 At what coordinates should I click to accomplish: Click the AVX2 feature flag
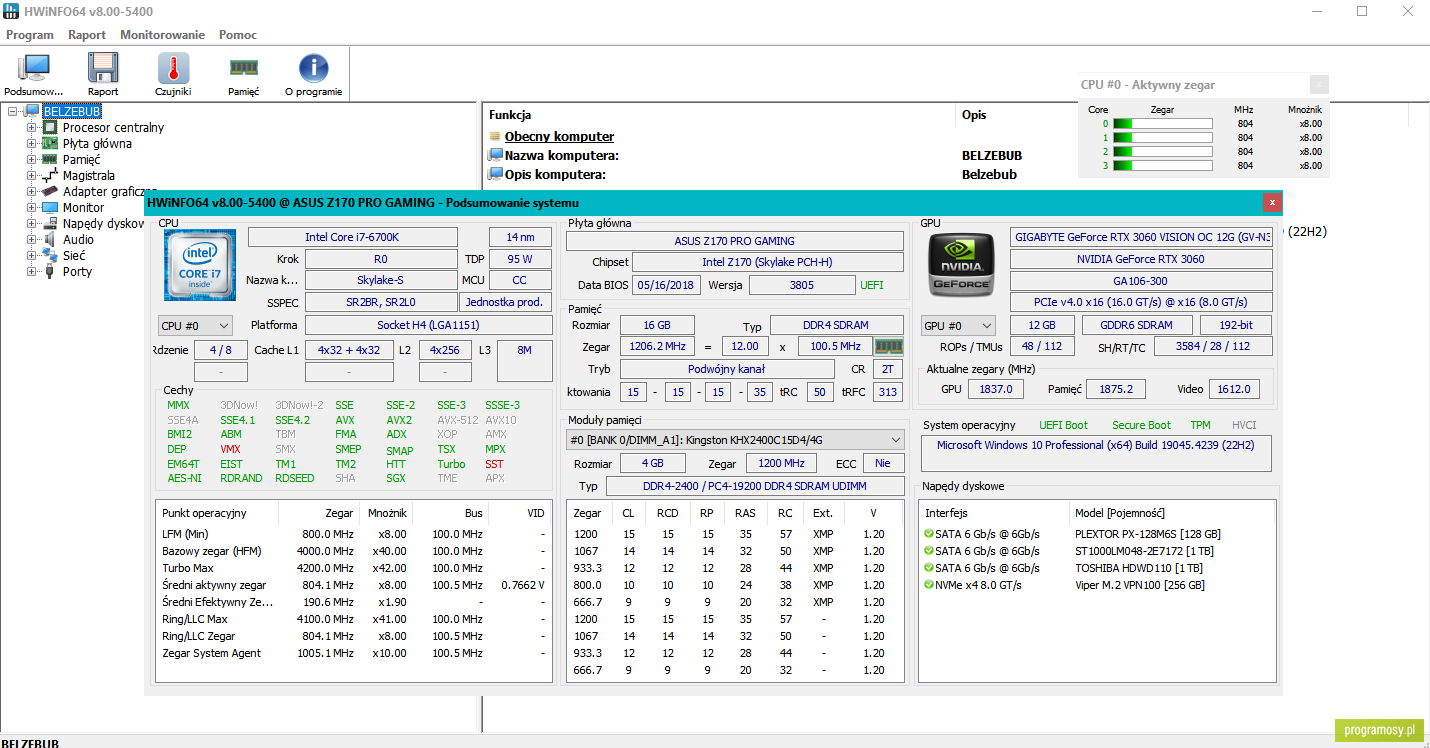[399, 420]
